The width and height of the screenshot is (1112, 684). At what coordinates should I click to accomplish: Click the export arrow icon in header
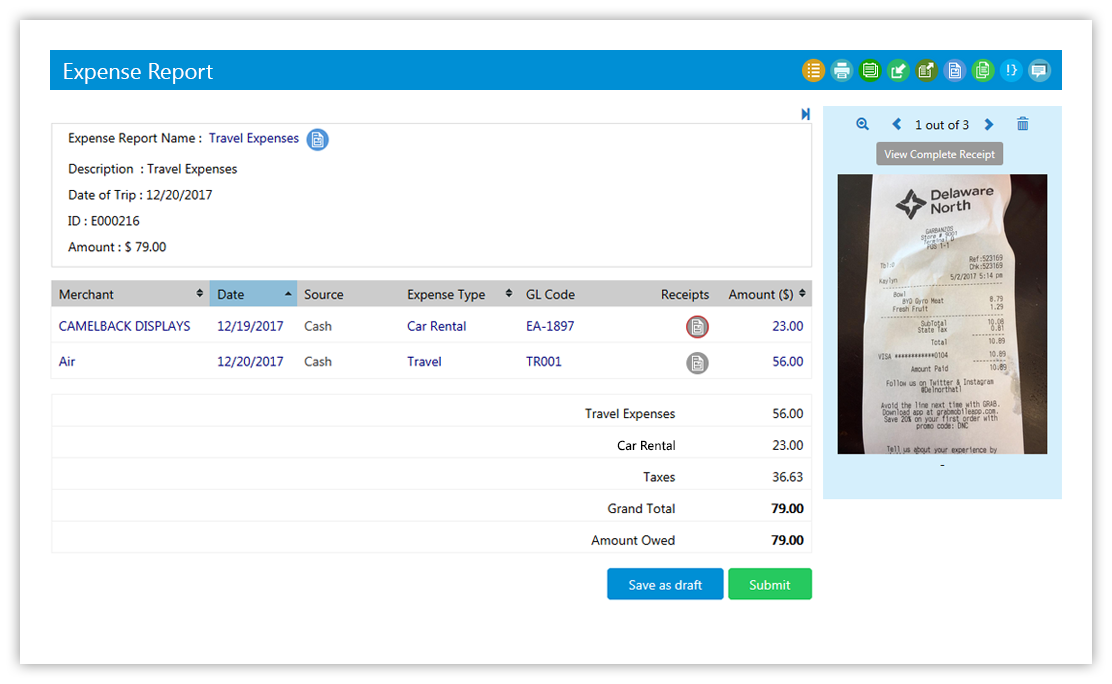926,71
